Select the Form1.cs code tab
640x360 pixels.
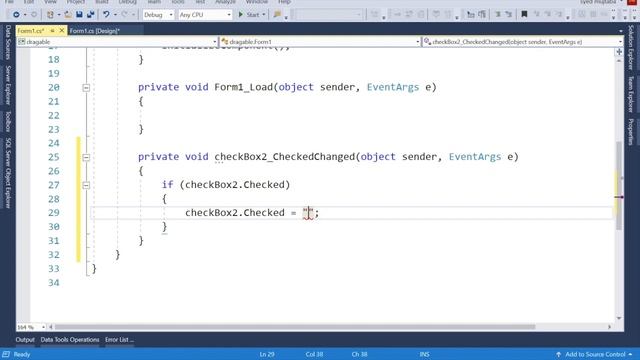click(x=31, y=31)
